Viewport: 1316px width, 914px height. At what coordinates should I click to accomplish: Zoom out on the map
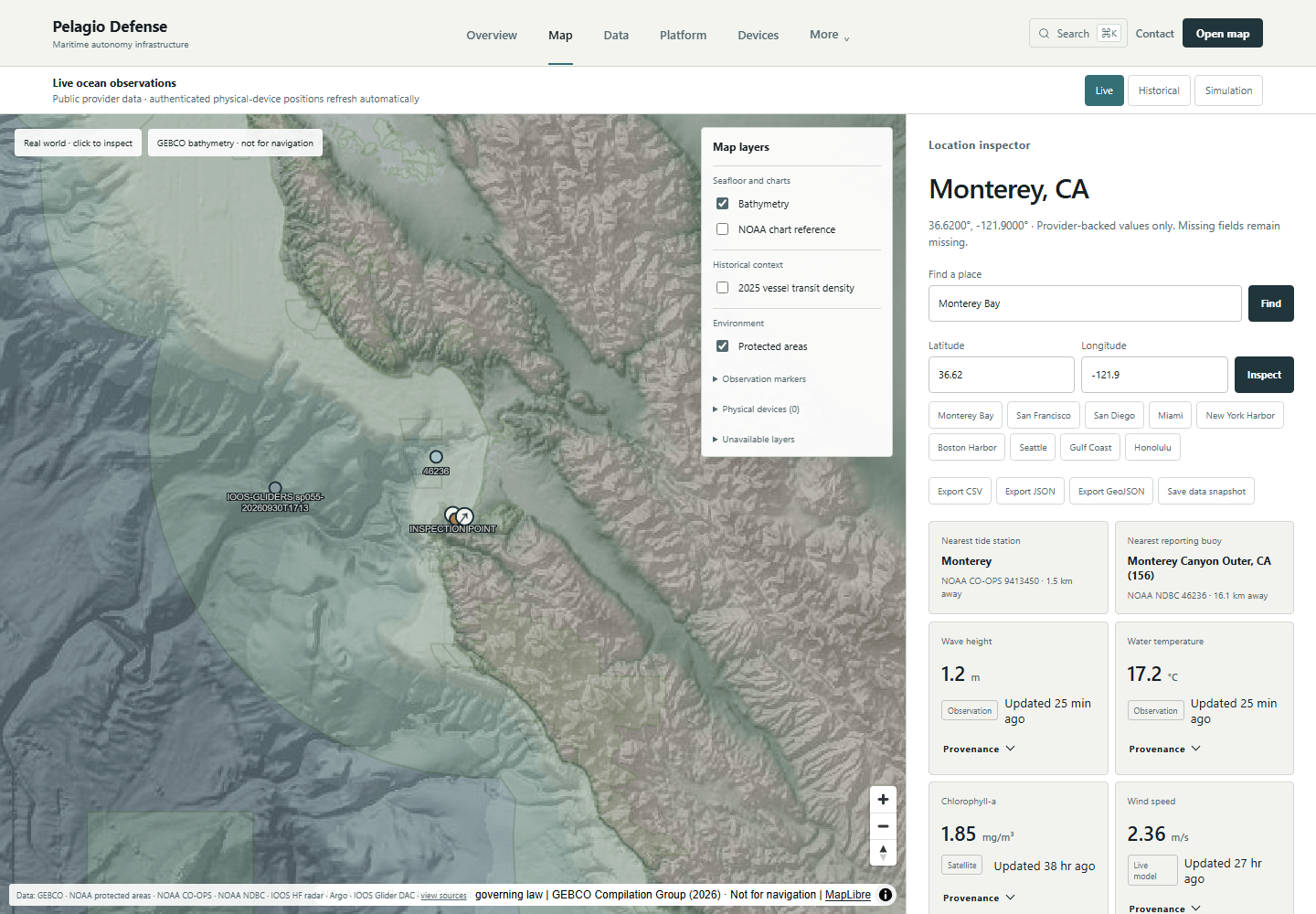(x=883, y=826)
